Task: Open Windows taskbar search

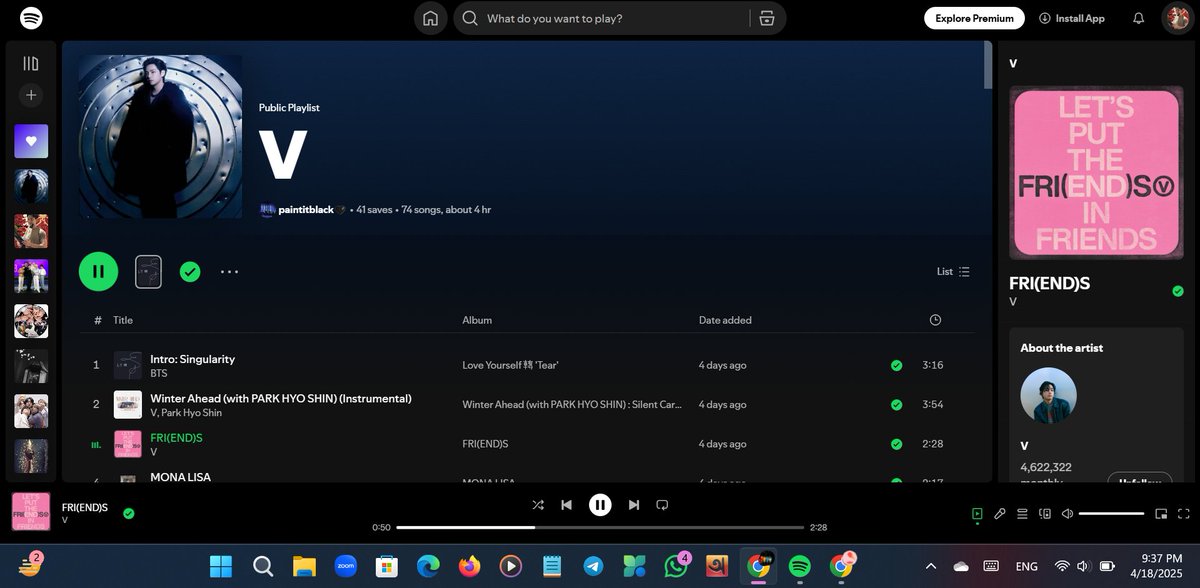Action: [263, 566]
